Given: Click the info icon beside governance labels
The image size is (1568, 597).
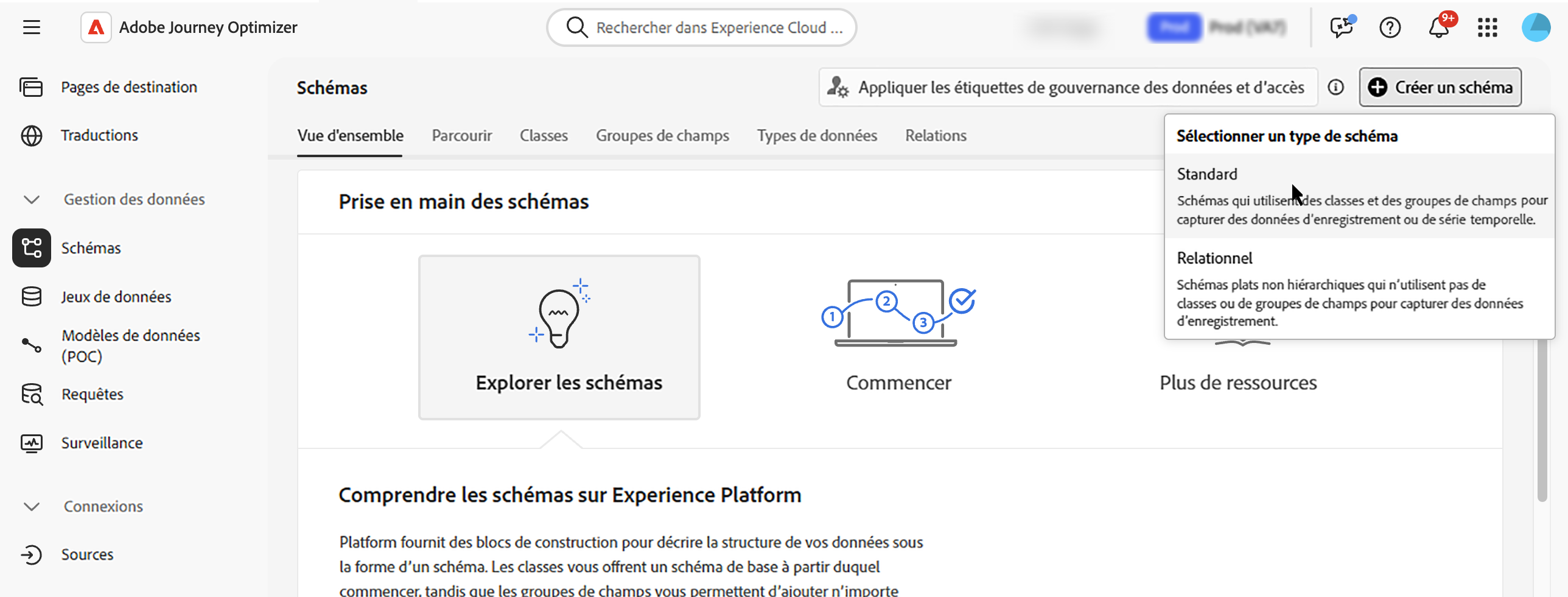Looking at the screenshot, I should 1335,88.
